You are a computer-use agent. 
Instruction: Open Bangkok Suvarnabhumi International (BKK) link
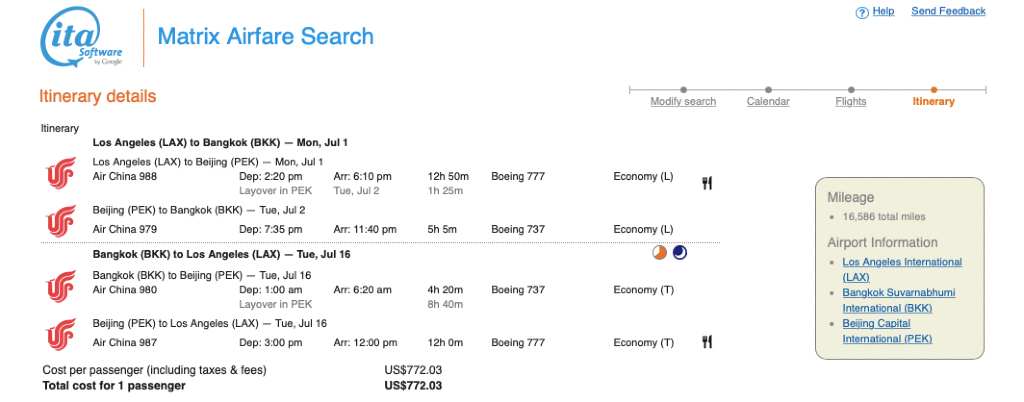pyautogui.click(x=899, y=300)
